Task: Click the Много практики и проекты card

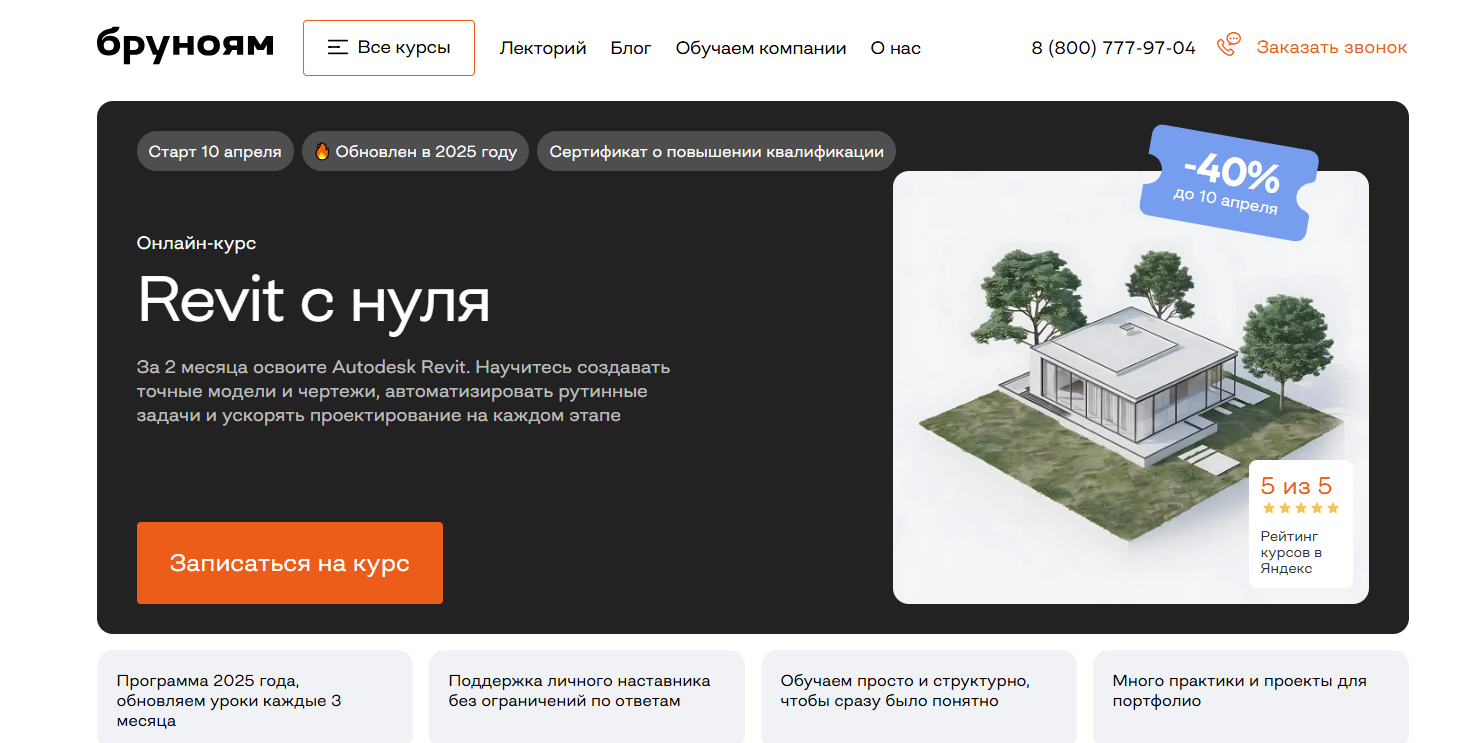Action: click(1251, 697)
